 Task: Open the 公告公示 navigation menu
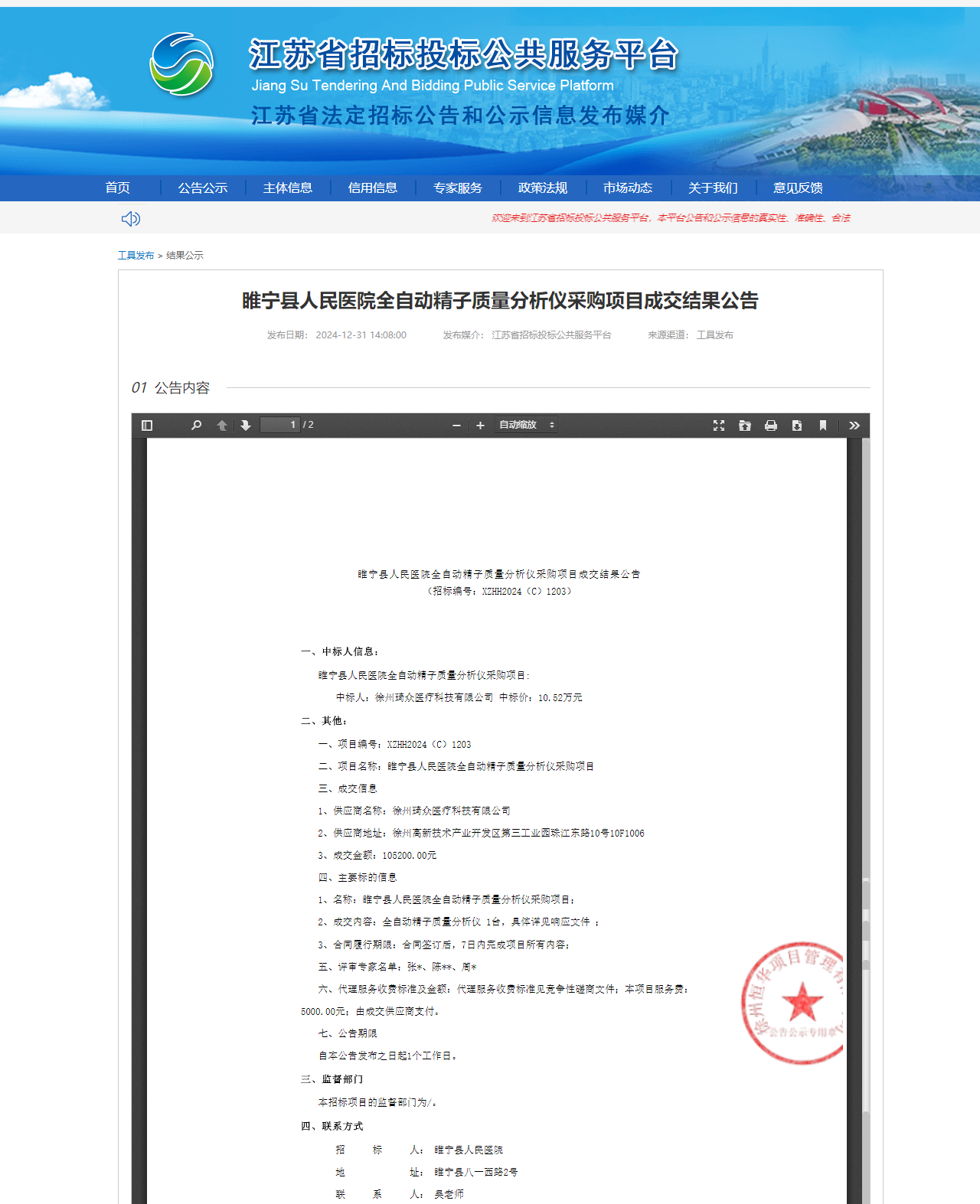pos(203,188)
